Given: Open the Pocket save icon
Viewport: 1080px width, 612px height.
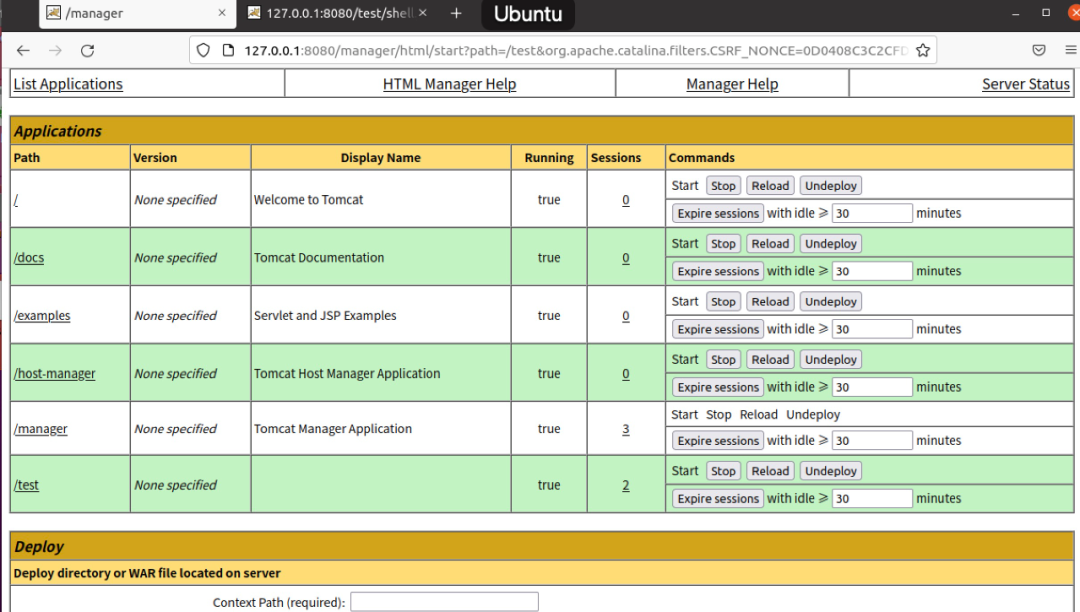Looking at the screenshot, I should 1040,50.
